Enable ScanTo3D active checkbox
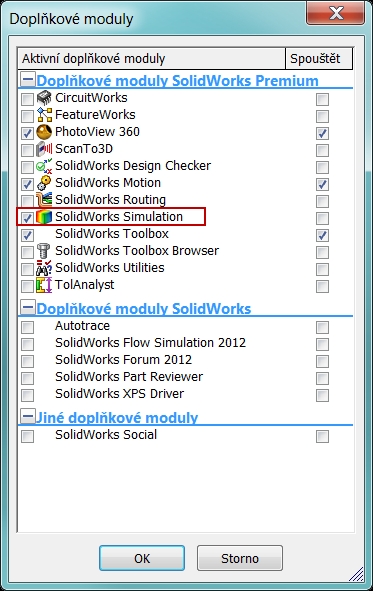This screenshot has width=373, height=591. pos(27,150)
